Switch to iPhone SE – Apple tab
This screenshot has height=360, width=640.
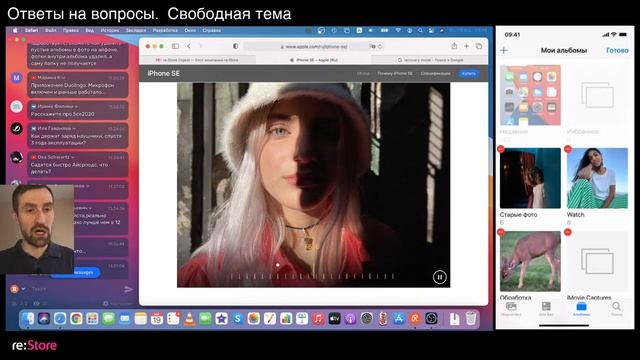(313, 60)
